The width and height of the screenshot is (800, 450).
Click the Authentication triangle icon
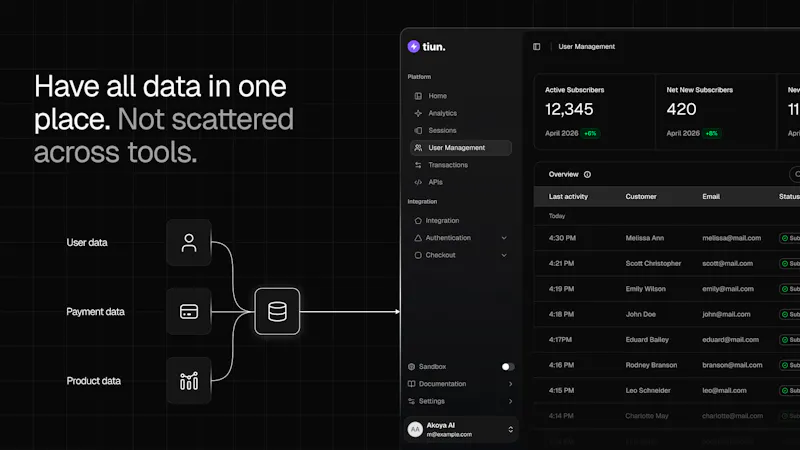click(x=418, y=238)
